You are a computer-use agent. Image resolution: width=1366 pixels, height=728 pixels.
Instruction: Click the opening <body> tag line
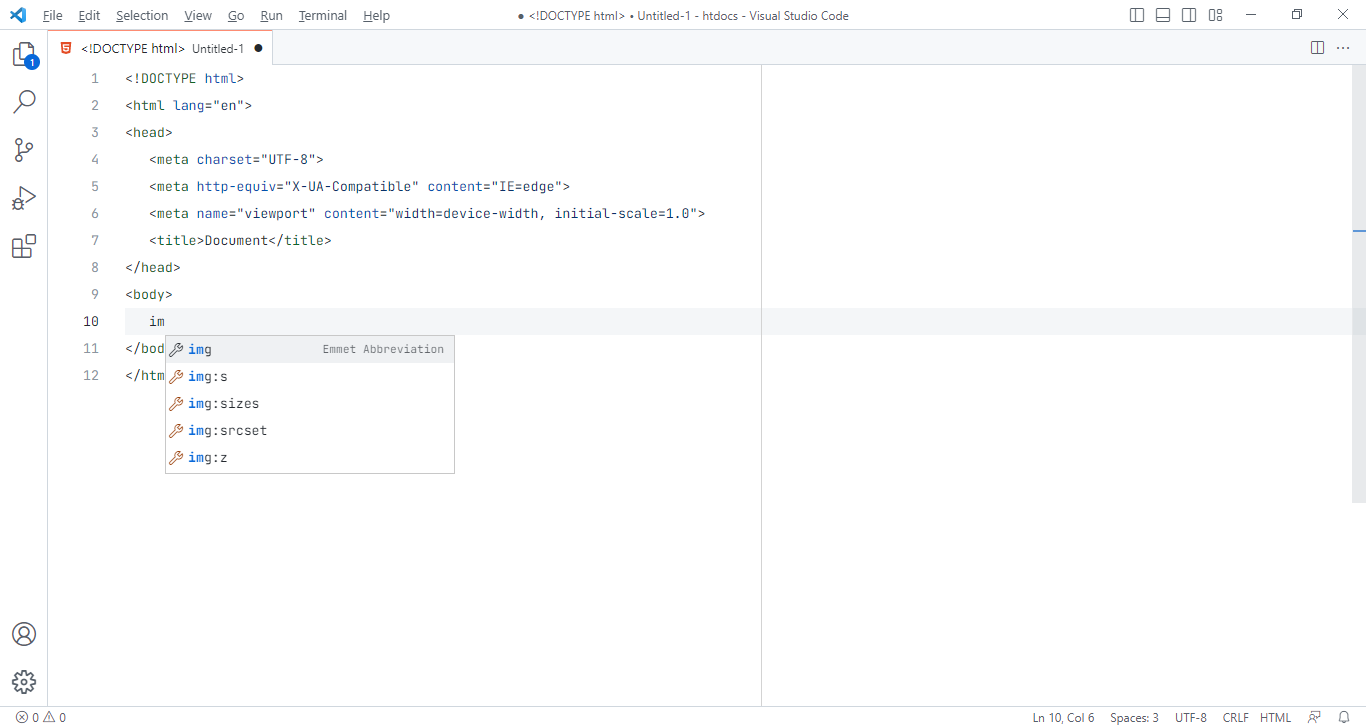[149, 294]
